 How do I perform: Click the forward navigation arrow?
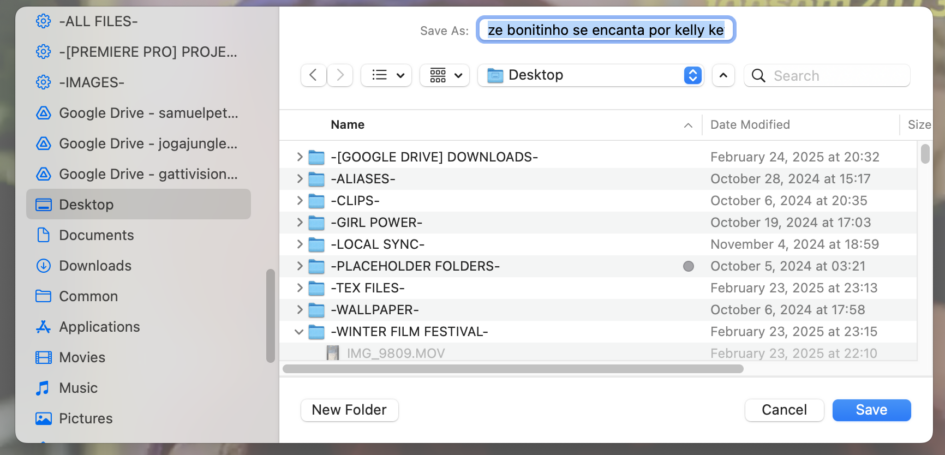[x=341, y=75]
